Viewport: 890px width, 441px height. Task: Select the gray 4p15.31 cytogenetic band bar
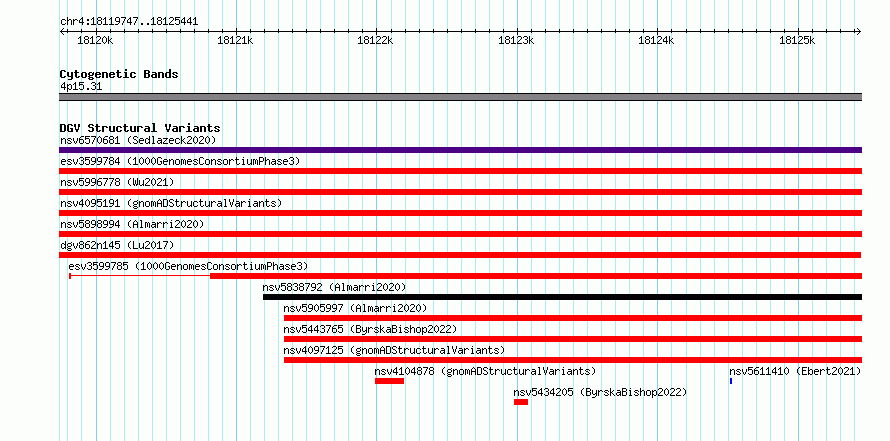click(x=460, y=97)
